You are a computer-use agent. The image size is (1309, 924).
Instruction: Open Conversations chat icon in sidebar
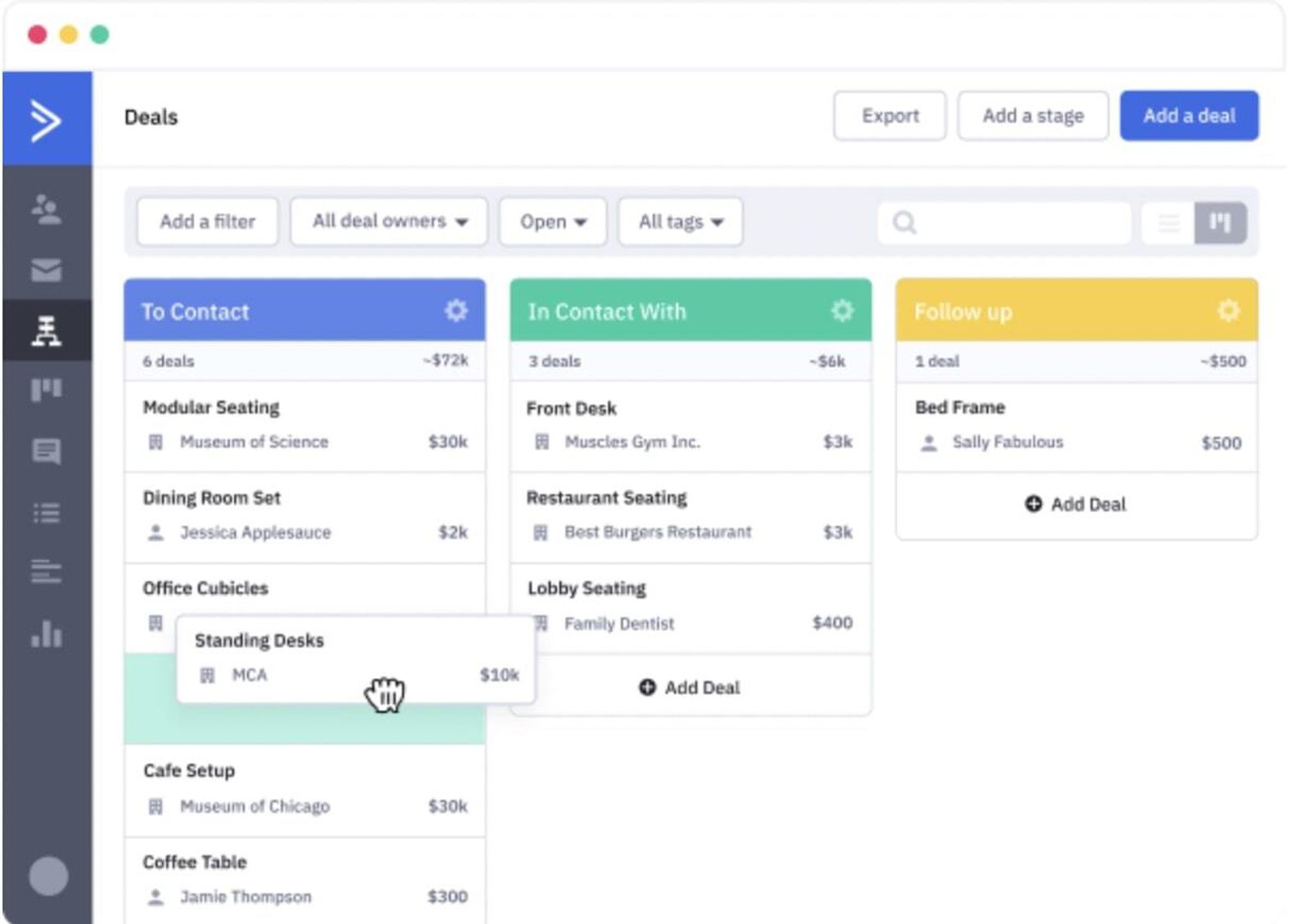[x=46, y=451]
